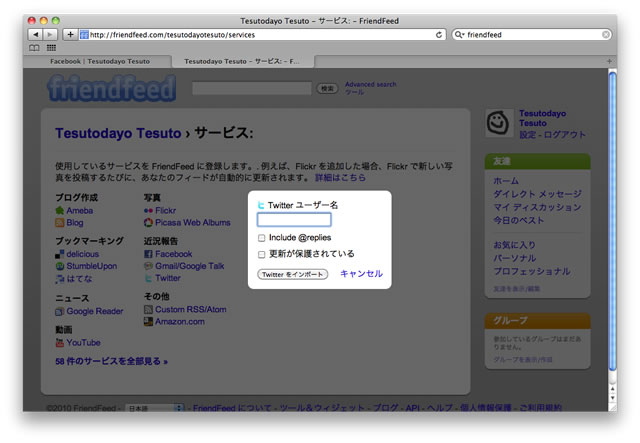Open the Top Sites grid icon
The image size is (640, 443).
click(x=51, y=48)
